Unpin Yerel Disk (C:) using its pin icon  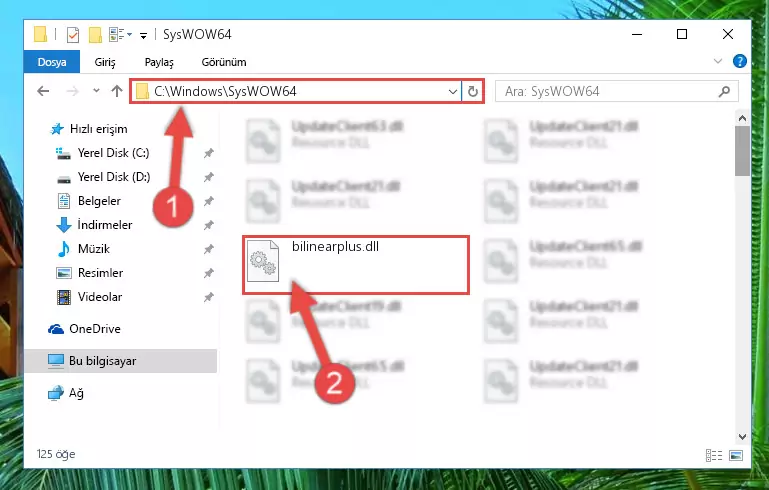click(x=208, y=153)
